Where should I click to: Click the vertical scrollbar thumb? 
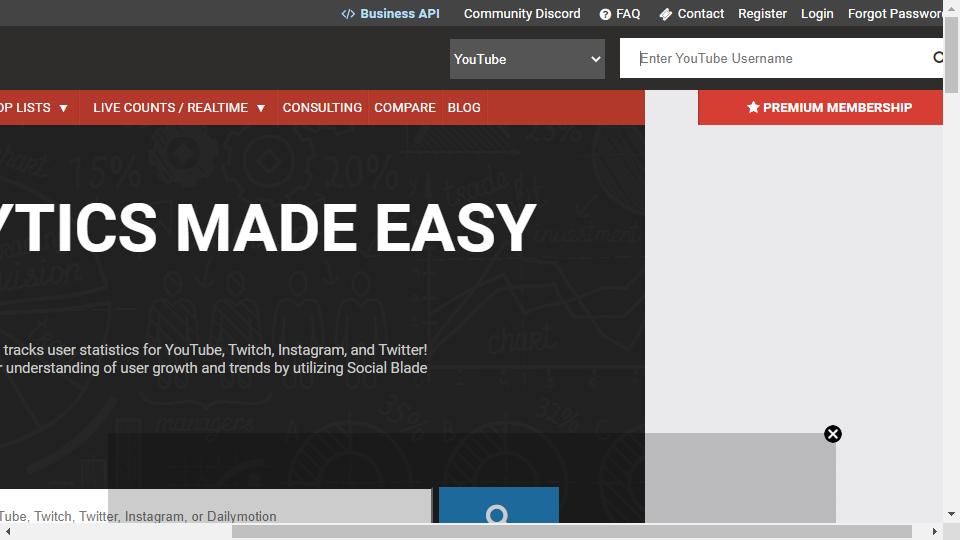pos(951,55)
